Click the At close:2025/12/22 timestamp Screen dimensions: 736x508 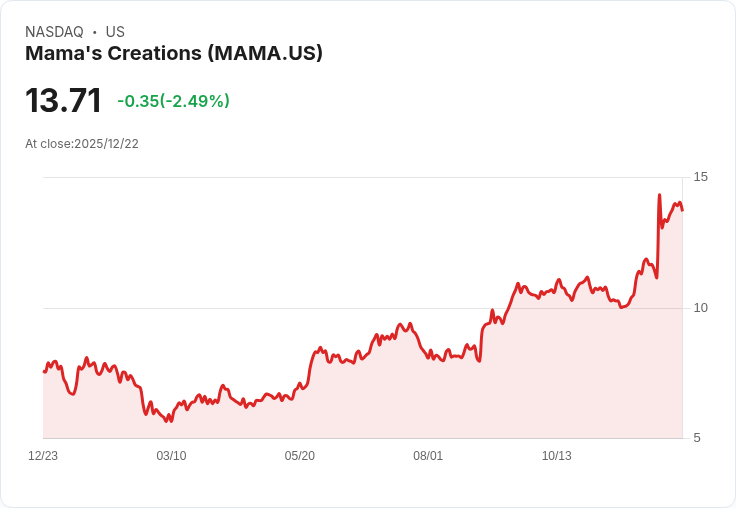coord(82,144)
